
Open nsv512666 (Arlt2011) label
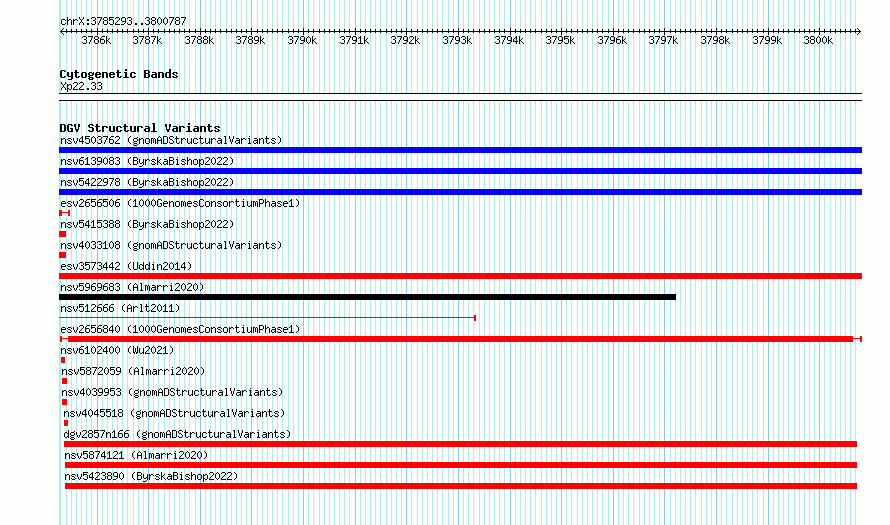pos(120,308)
